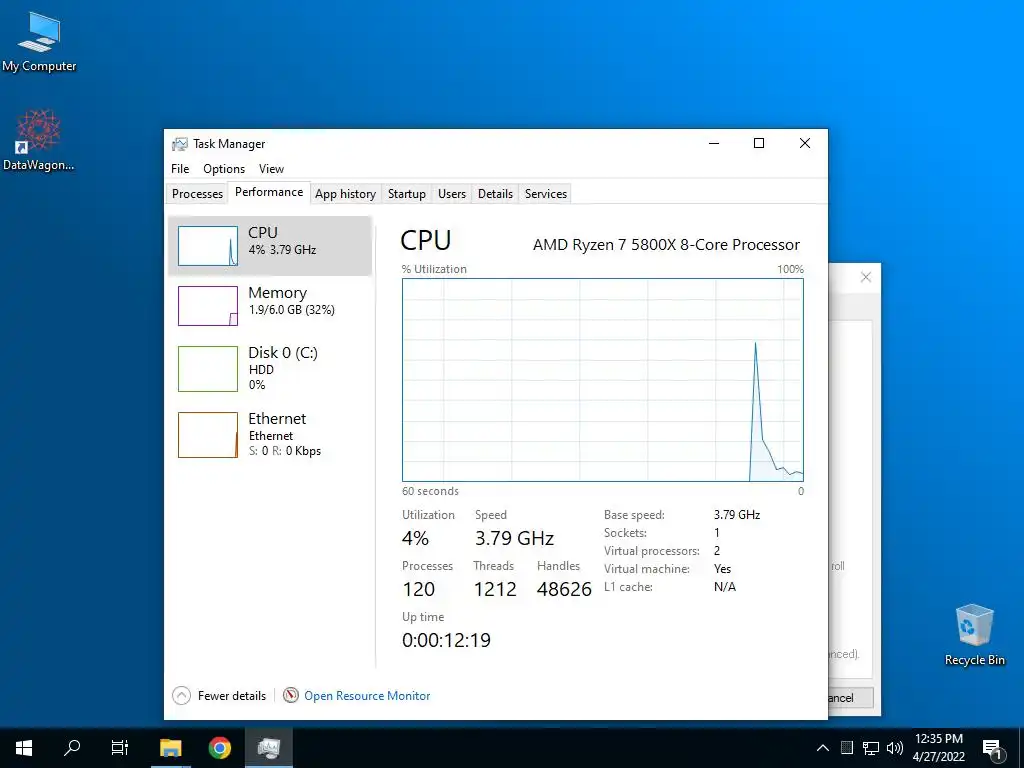Open the Windows Start menu
Image resolution: width=1024 pixels, height=768 pixels.
coord(24,748)
